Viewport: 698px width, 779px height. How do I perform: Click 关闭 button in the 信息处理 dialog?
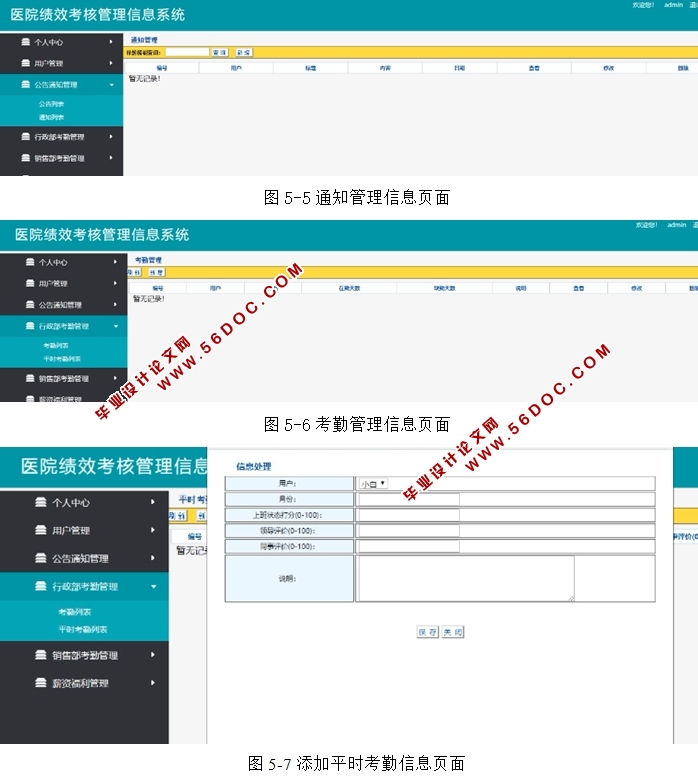[x=453, y=632]
